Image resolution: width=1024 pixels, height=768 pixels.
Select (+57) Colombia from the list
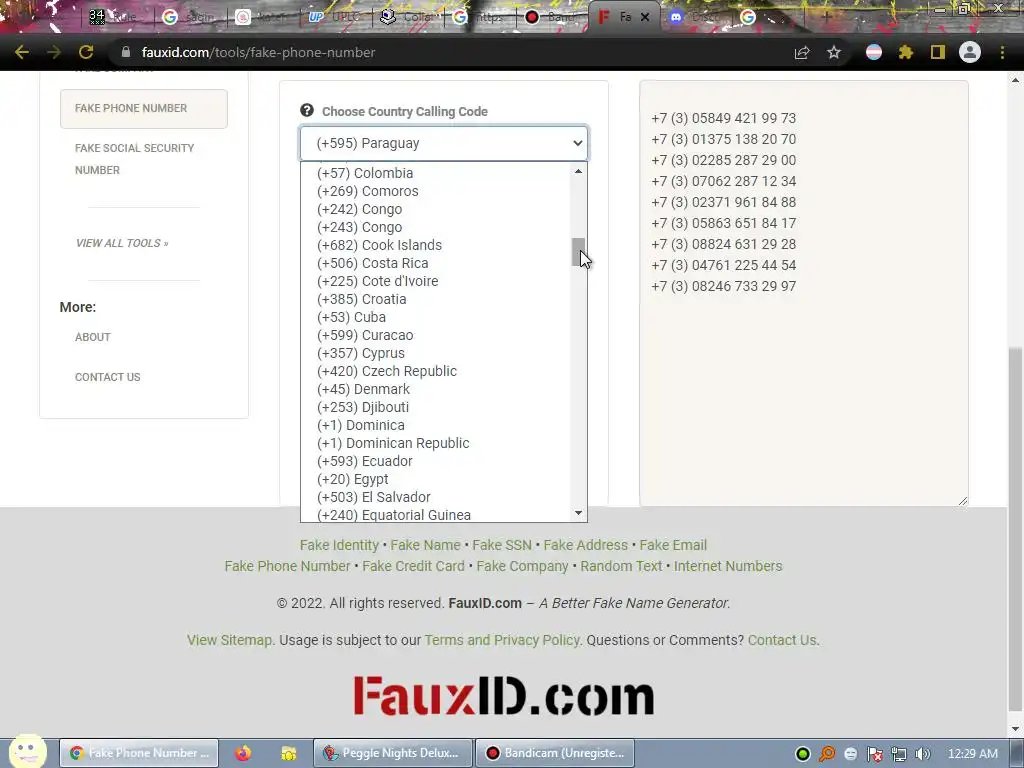[x=435, y=173]
